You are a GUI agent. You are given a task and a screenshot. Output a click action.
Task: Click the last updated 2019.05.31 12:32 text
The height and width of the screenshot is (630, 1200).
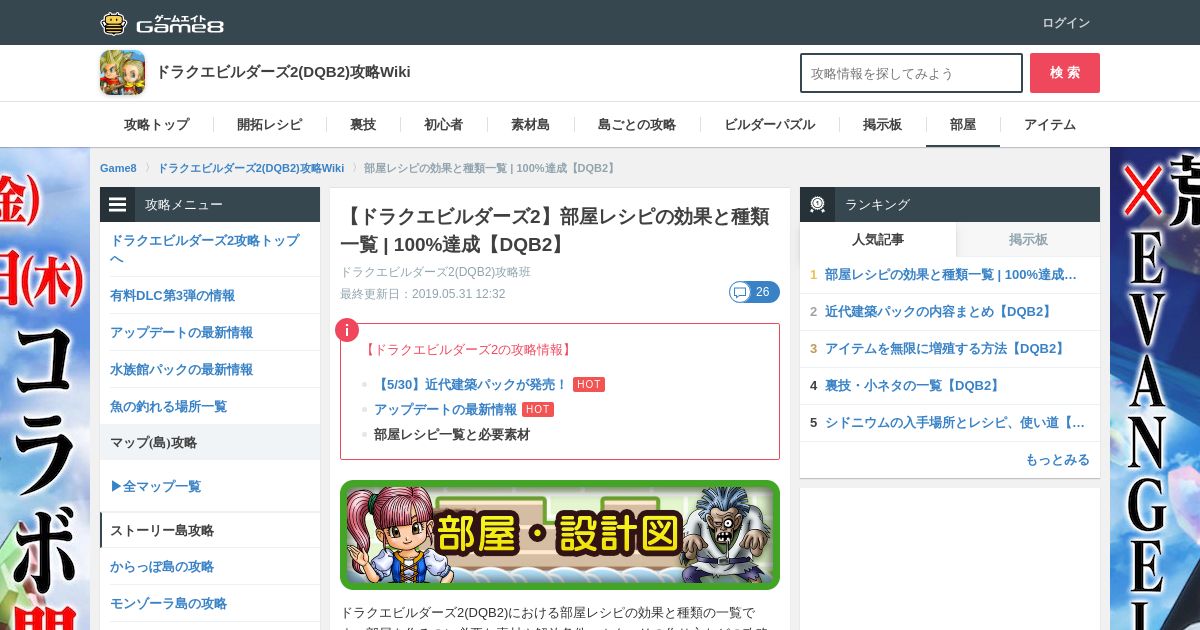(423, 294)
